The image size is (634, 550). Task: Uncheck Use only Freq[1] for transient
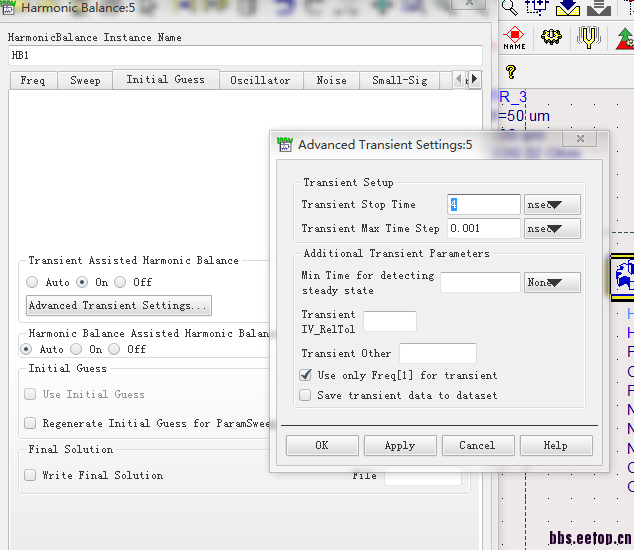306,375
